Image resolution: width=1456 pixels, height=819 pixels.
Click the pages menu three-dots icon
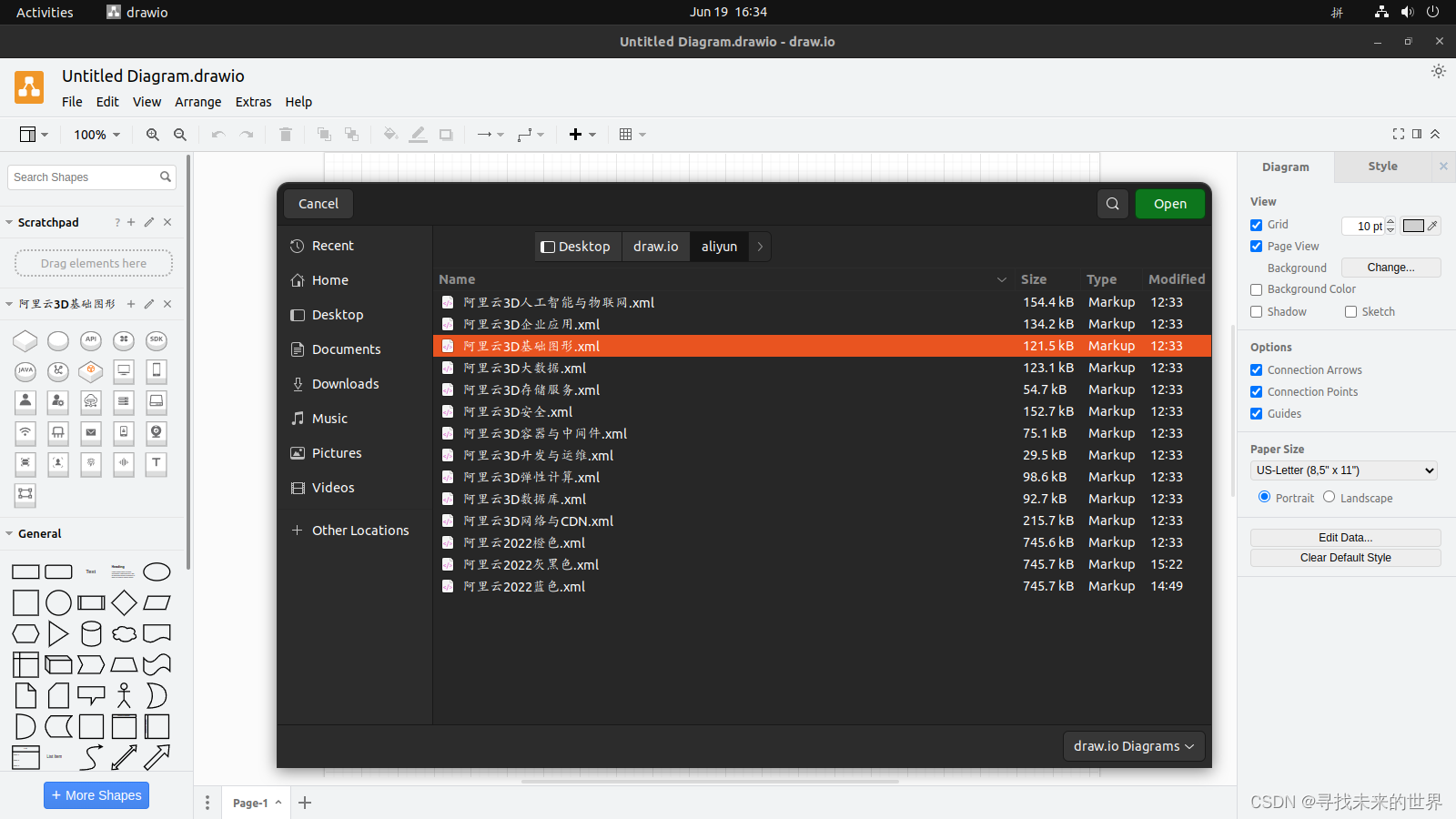(207, 803)
